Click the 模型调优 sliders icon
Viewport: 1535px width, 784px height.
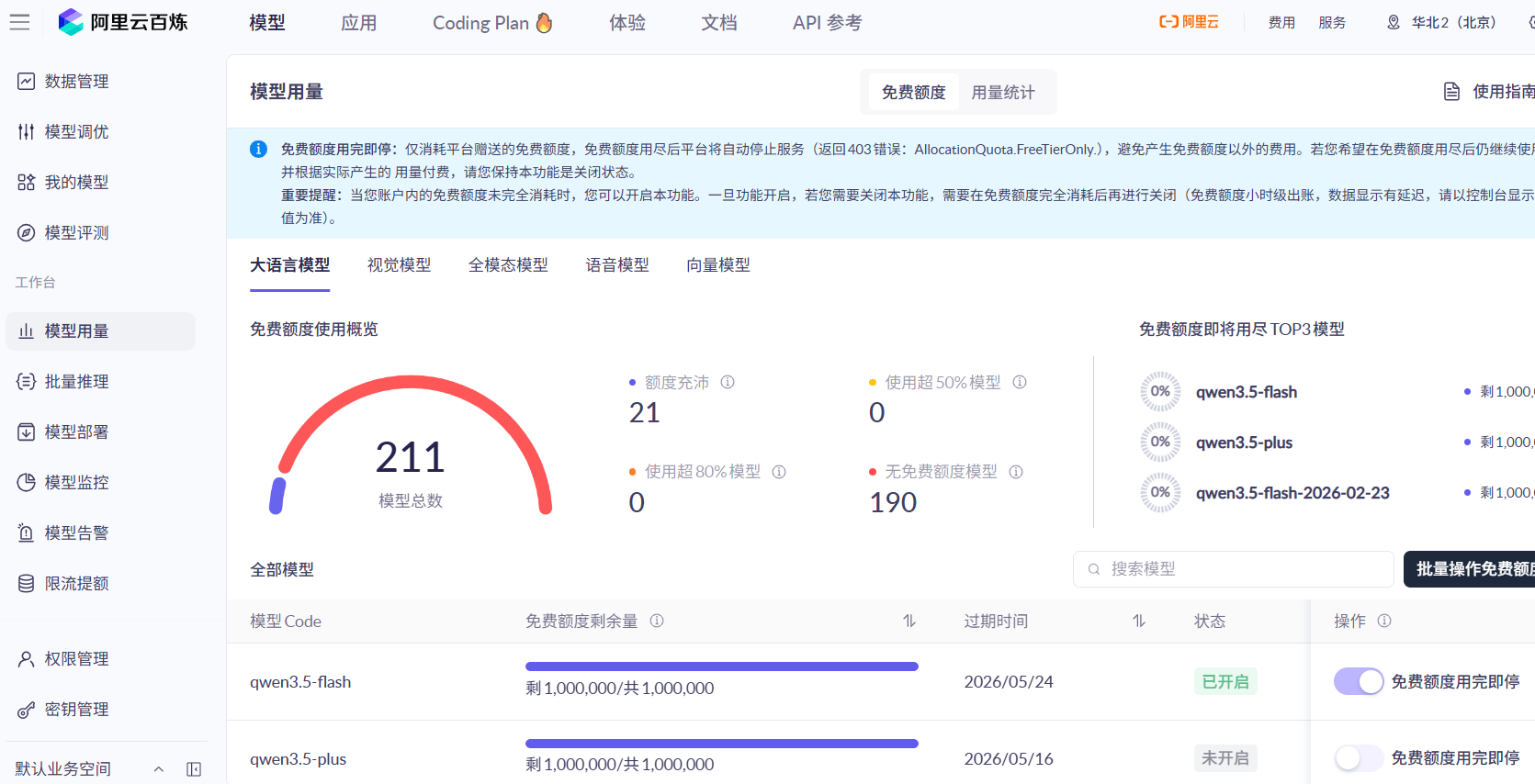(x=27, y=132)
